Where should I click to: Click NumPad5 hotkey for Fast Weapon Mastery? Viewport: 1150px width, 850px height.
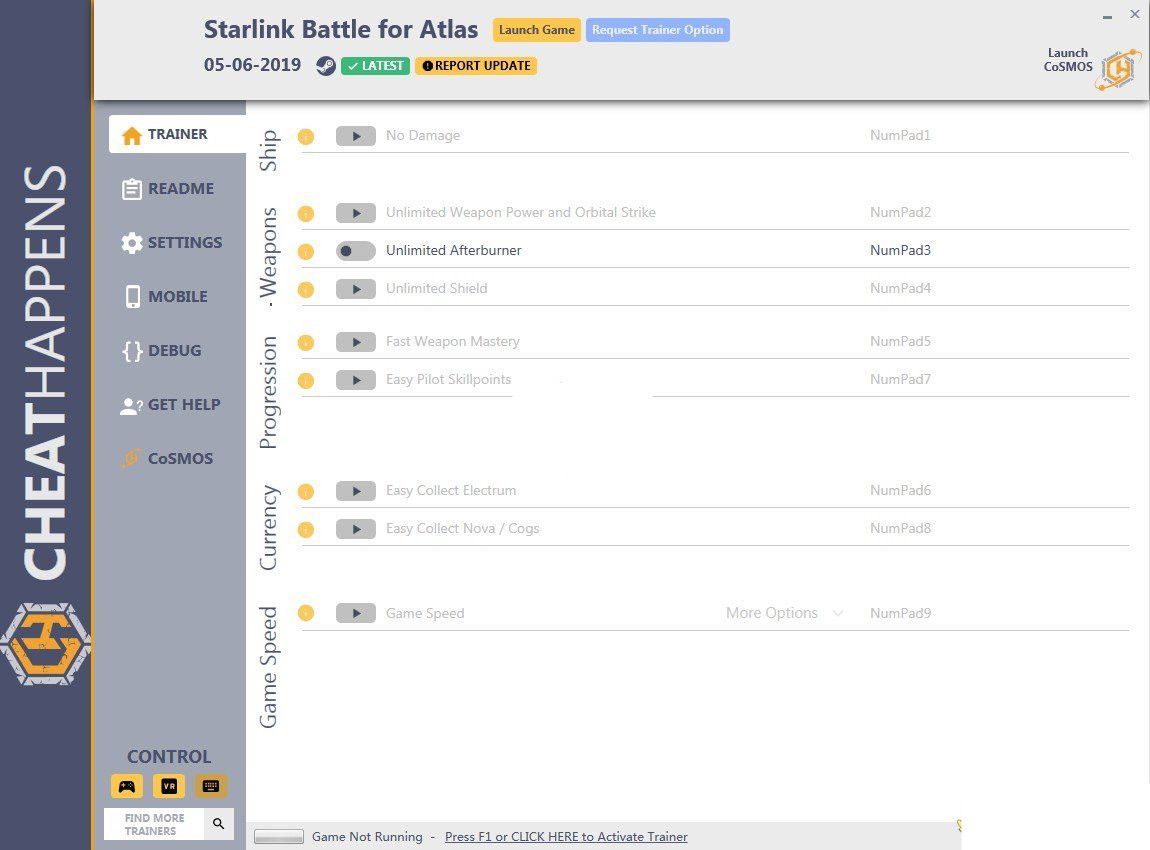click(x=900, y=342)
